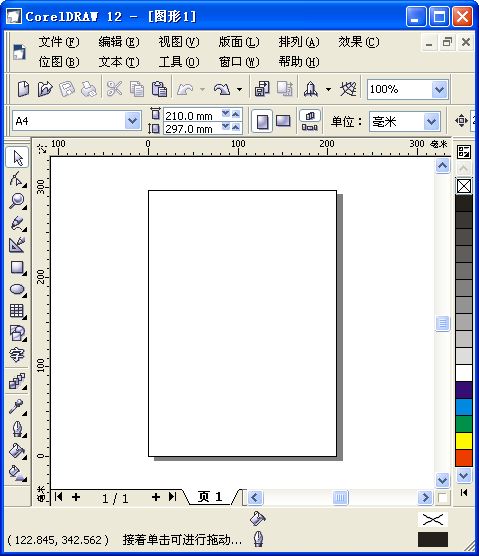The image size is (479, 556).
Task: Choose the Eyedropper tool
Action: (17, 407)
